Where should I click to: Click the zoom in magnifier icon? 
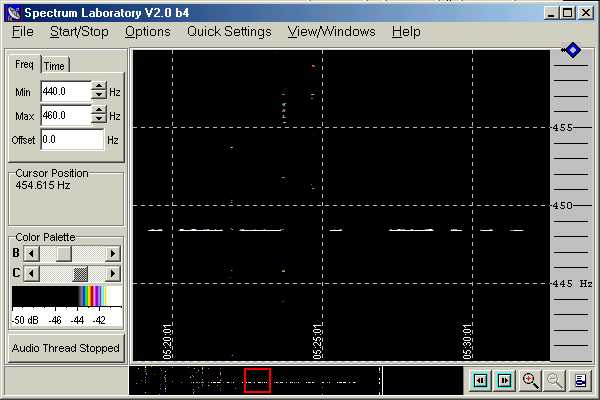point(530,381)
